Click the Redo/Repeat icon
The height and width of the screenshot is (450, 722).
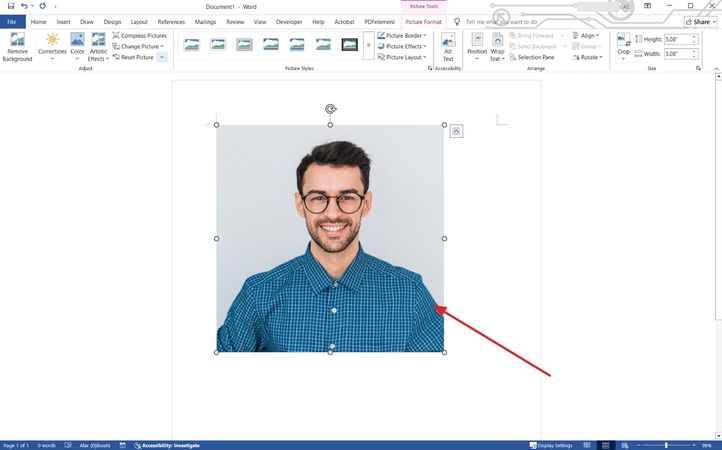42,6
